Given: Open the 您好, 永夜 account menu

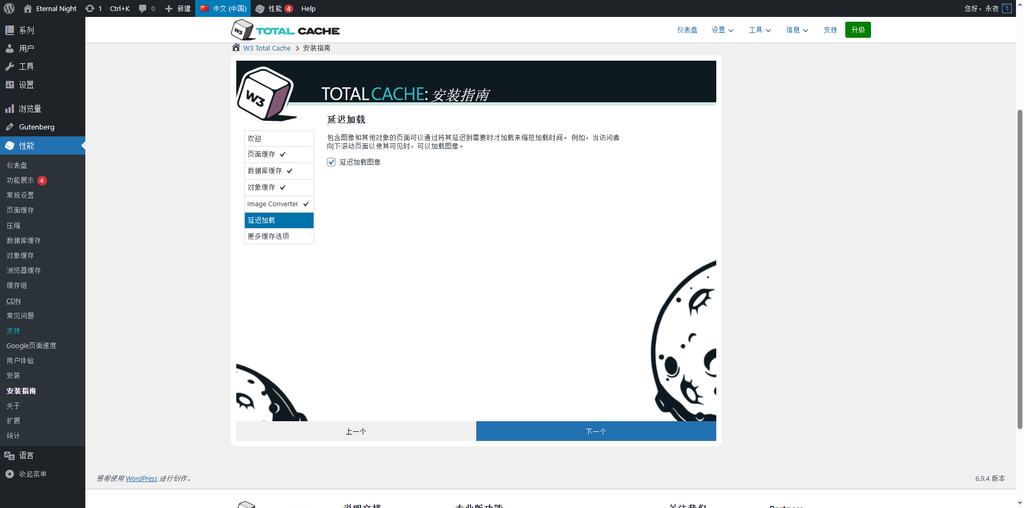Looking at the screenshot, I should click(987, 8).
